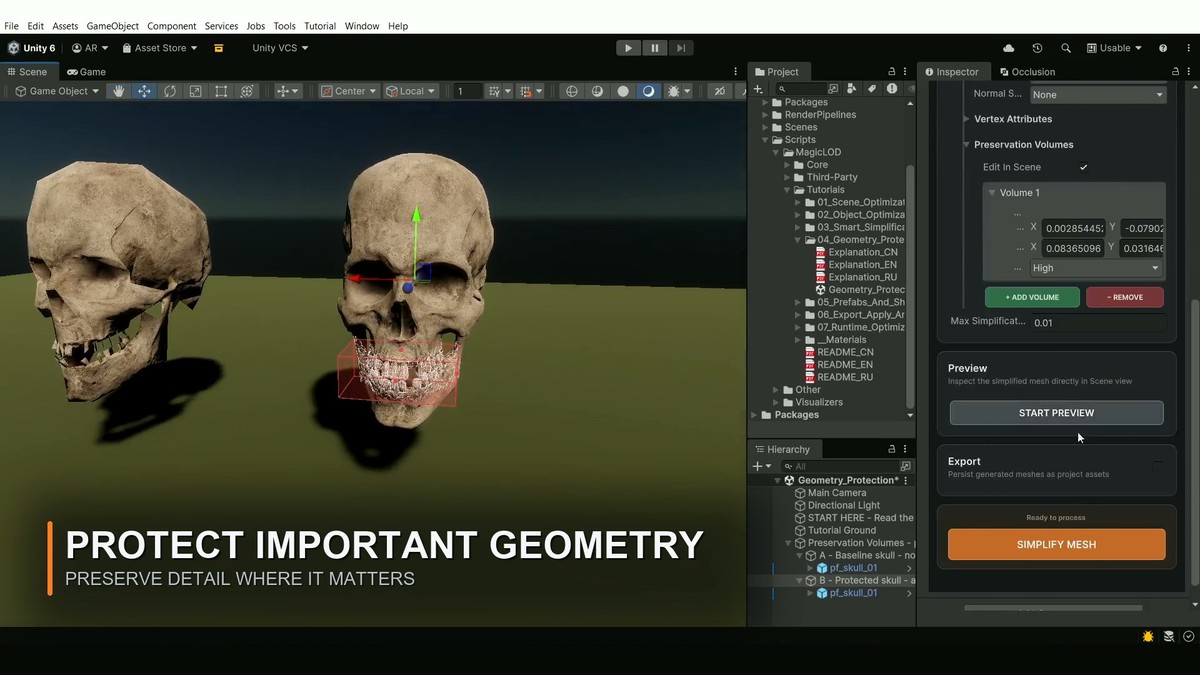Toggle the Edit In Scene checkbox
The width and height of the screenshot is (1200, 675).
click(1083, 167)
